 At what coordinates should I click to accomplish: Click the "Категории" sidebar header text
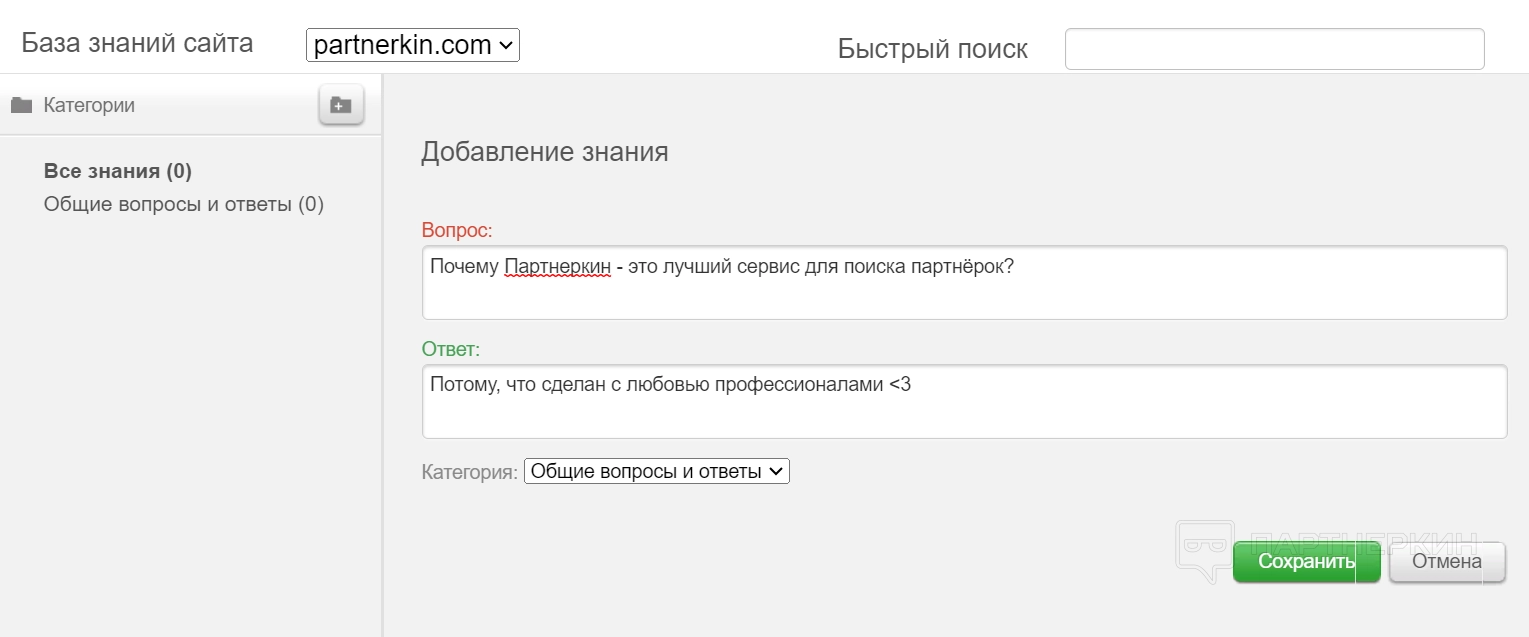[89, 105]
